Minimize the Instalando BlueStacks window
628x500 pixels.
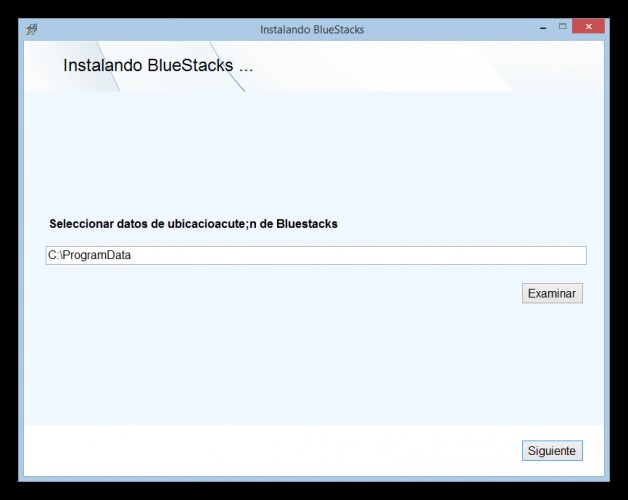point(543,27)
